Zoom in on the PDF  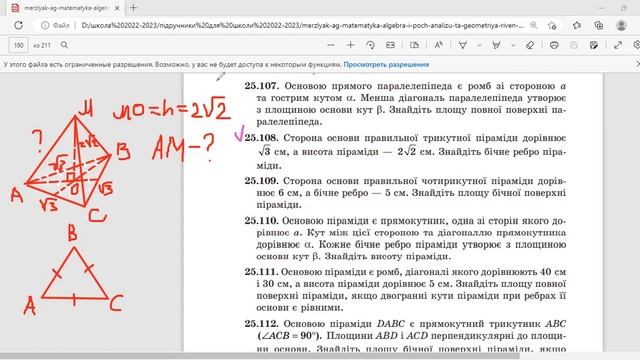click(x=350, y=45)
